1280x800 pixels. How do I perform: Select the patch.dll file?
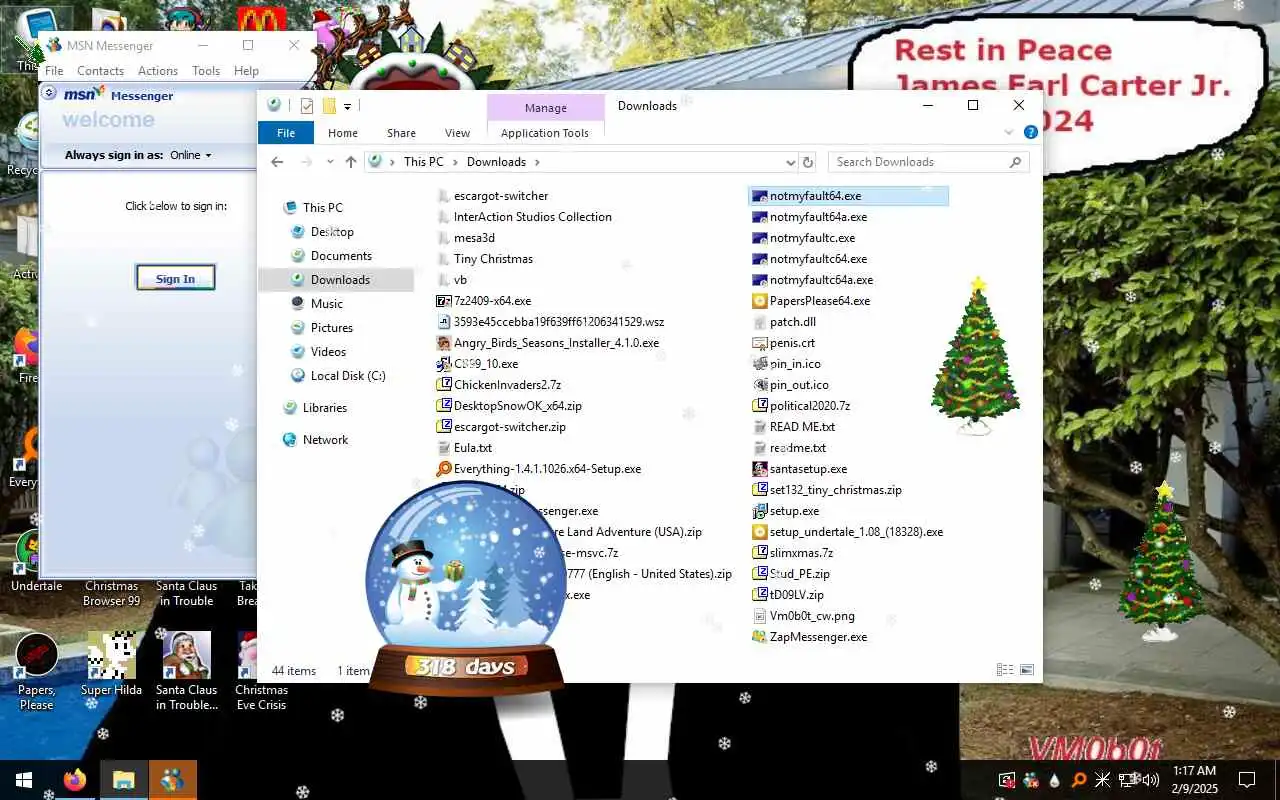(793, 322)
